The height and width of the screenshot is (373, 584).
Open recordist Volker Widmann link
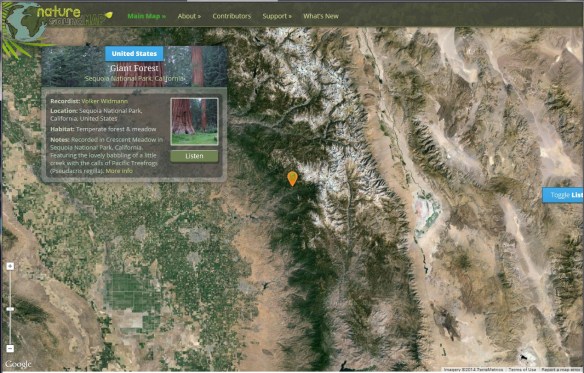104,101
